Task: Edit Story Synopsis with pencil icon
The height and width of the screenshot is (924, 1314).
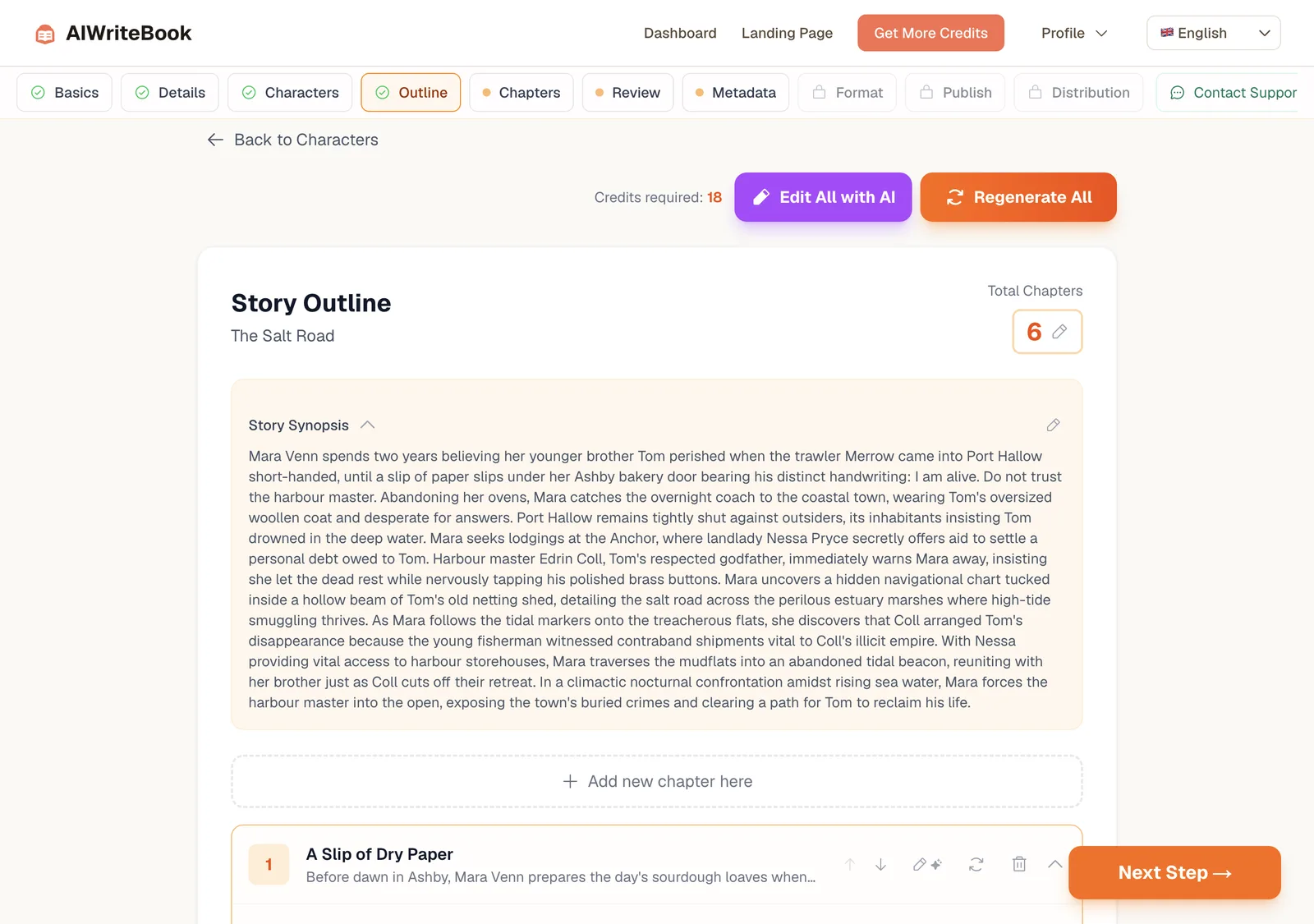Action: tap(1054, 425)
